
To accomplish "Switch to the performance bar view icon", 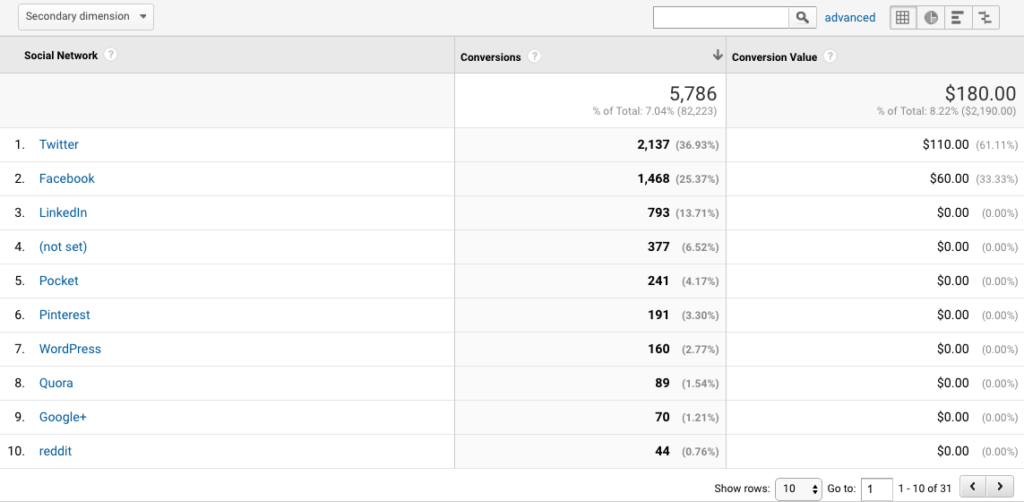I will 958,18.
